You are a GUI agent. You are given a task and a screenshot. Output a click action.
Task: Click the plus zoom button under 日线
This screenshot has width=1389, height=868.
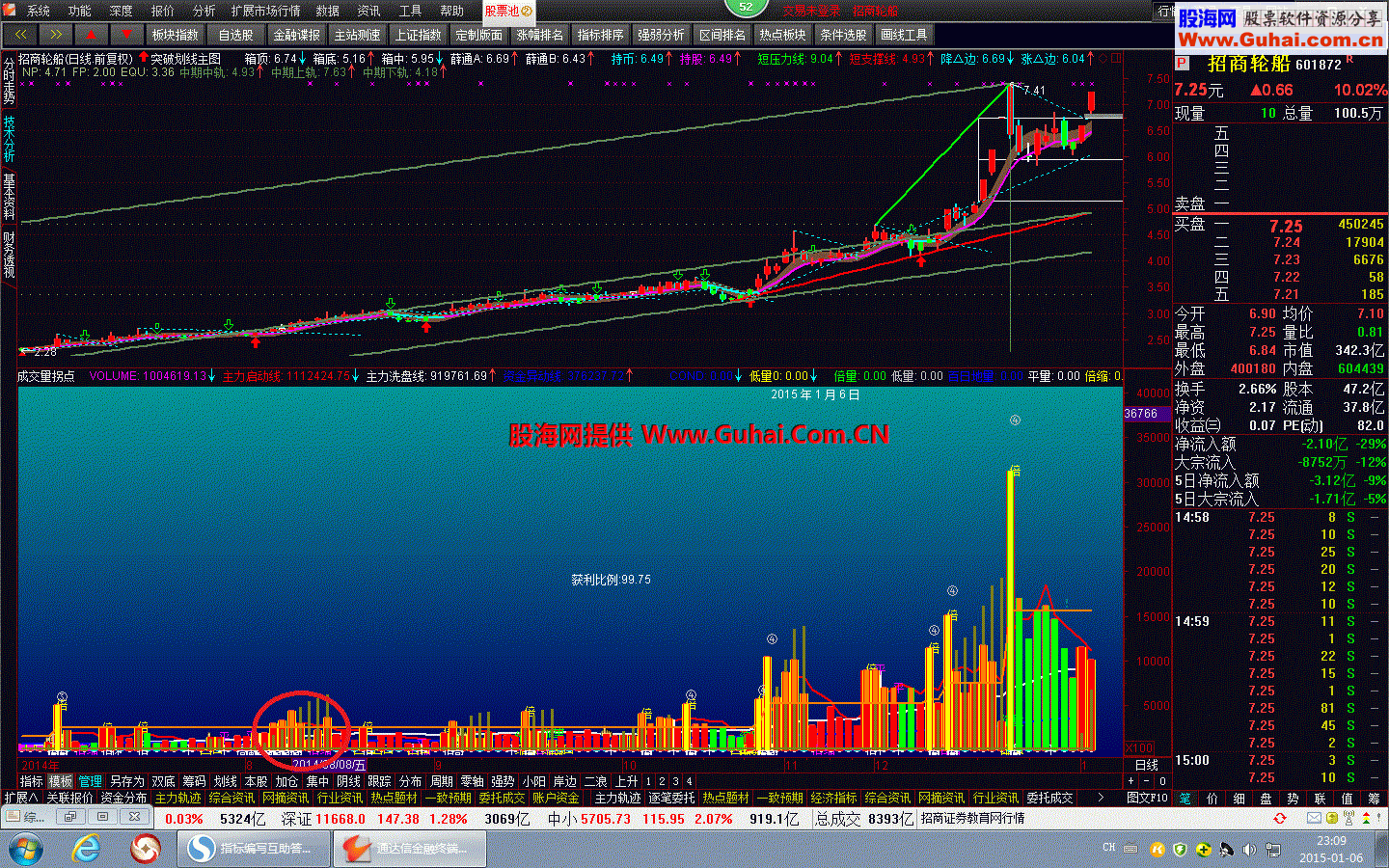(1131, 781)
